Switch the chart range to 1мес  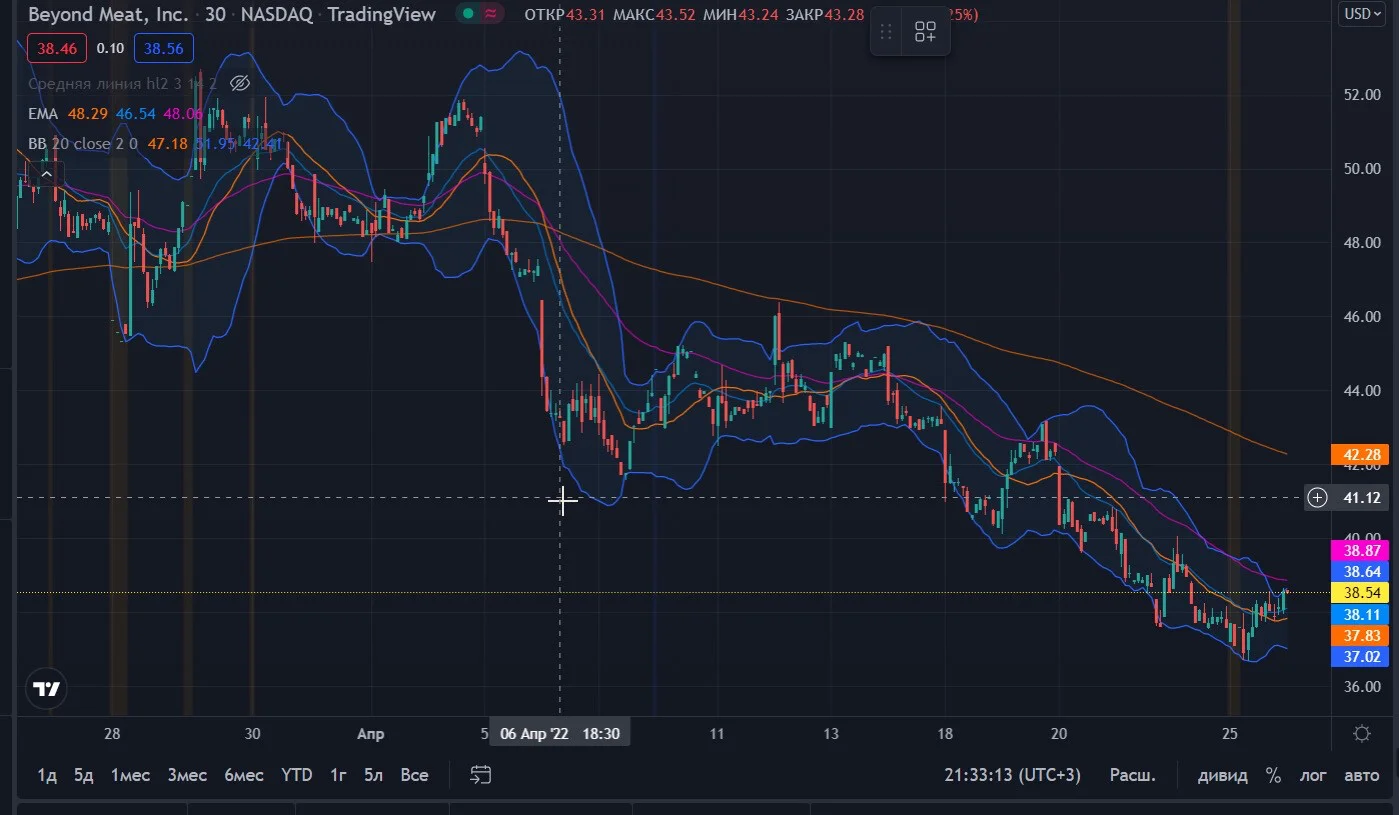point(130,775)
